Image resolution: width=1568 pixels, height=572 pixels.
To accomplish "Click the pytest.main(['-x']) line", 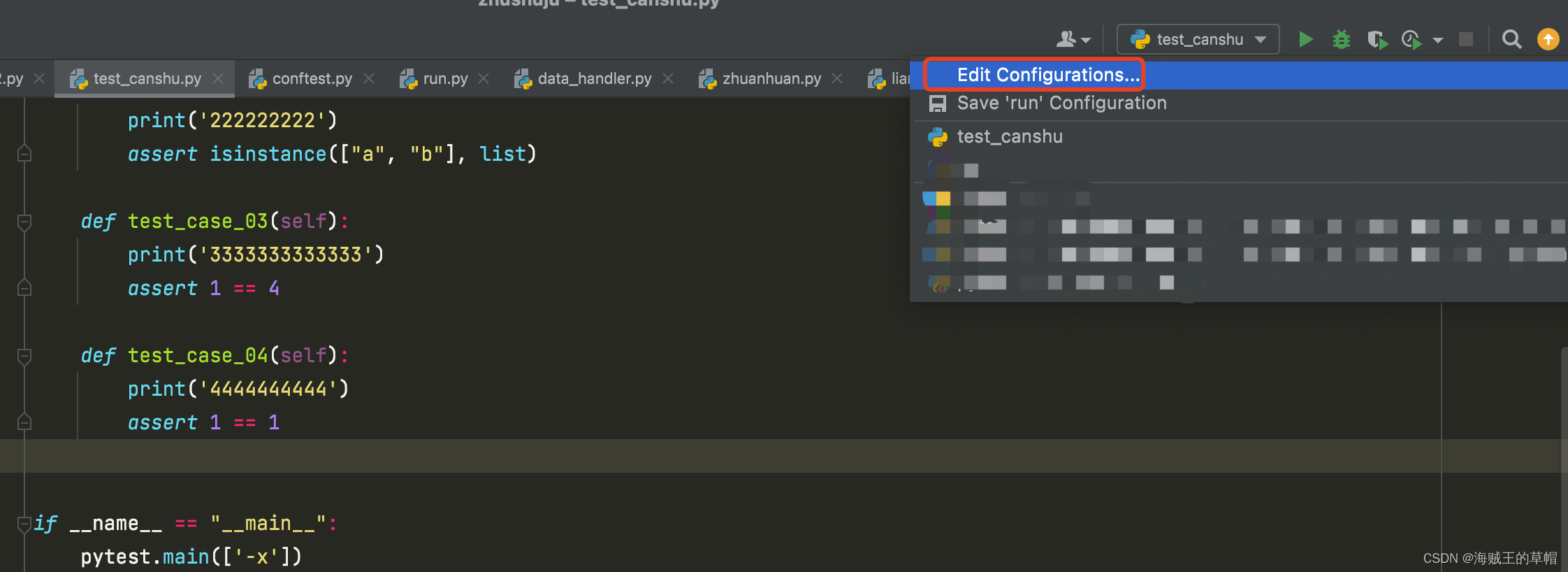I will click(x=191, y=557).
